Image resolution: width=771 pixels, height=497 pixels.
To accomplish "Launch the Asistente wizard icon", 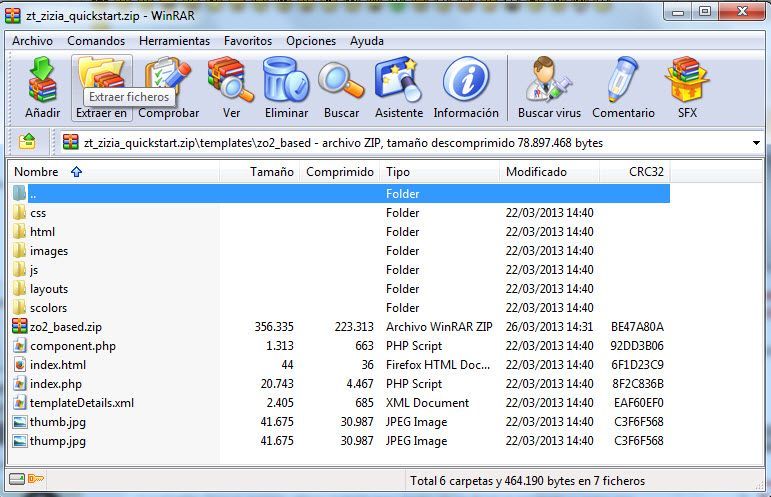I will (x=399, y=79).
